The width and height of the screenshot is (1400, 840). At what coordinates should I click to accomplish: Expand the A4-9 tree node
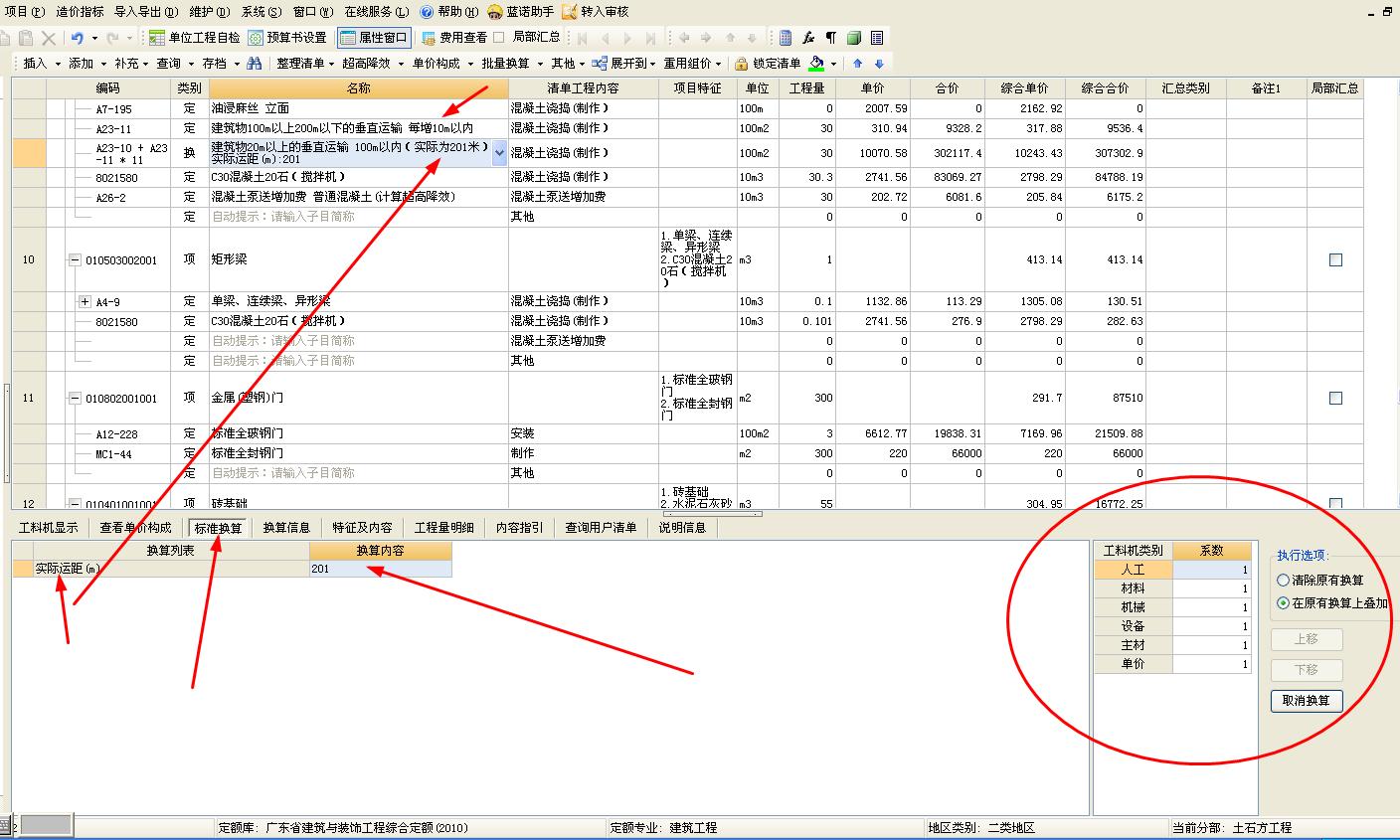(86, 301)
